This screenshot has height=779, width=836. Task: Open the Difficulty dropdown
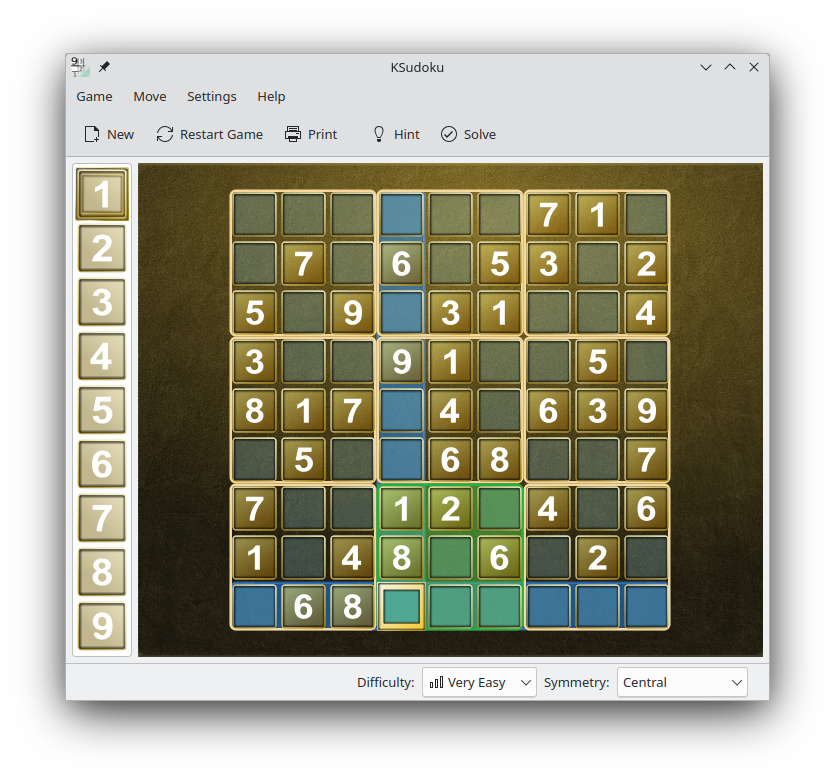479,682
